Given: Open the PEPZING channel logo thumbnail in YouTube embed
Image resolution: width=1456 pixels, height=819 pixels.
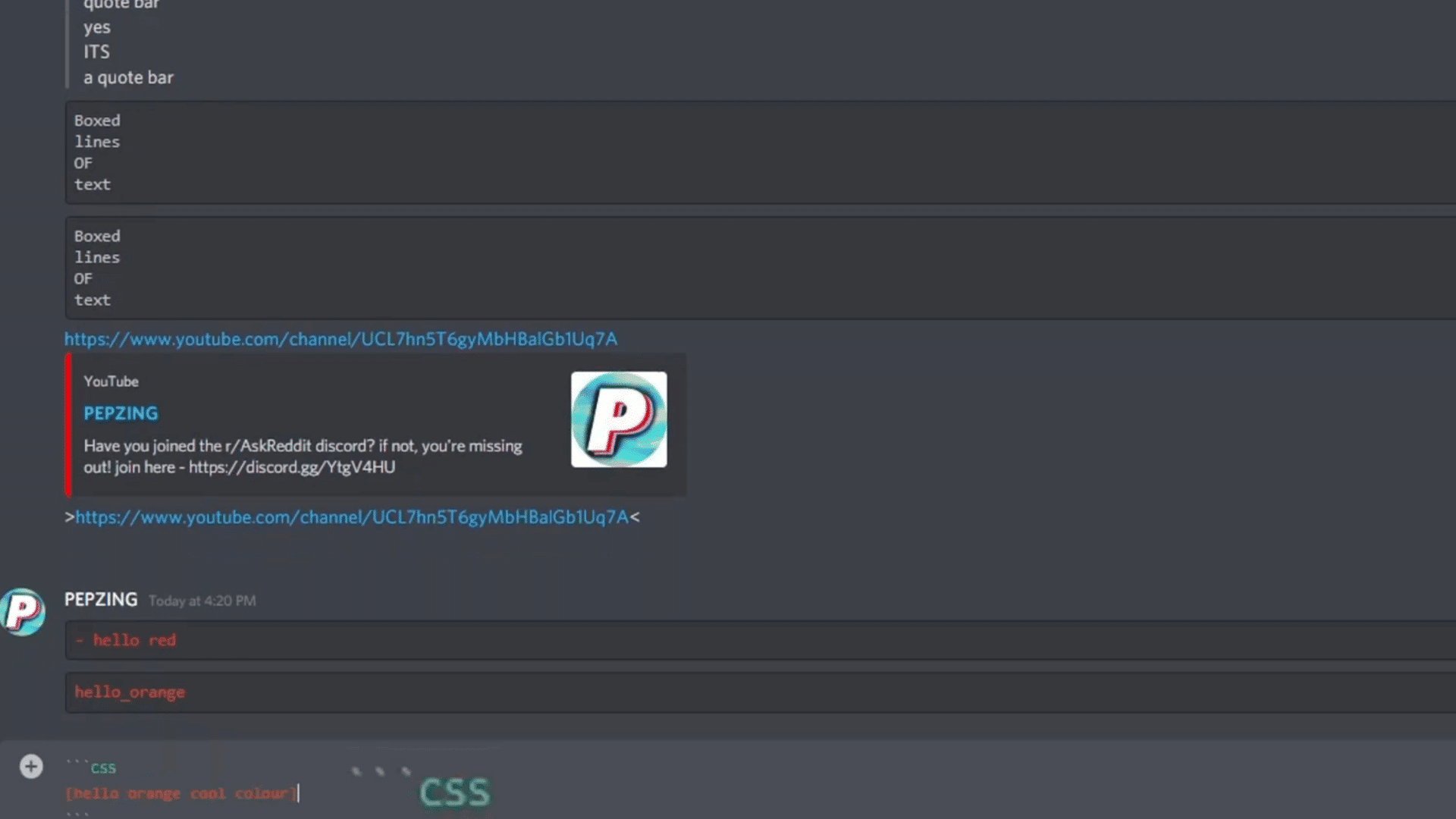Looking at the screenshot, I should coord(619,419).
